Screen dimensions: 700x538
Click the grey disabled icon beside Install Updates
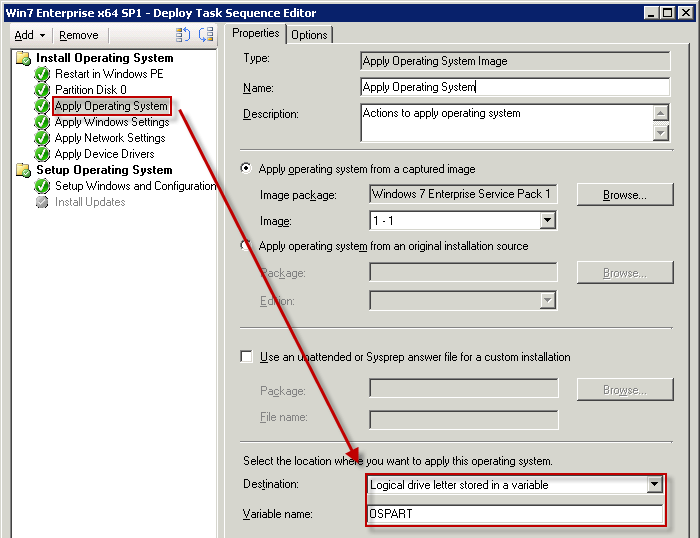click(x=42, y=202)
